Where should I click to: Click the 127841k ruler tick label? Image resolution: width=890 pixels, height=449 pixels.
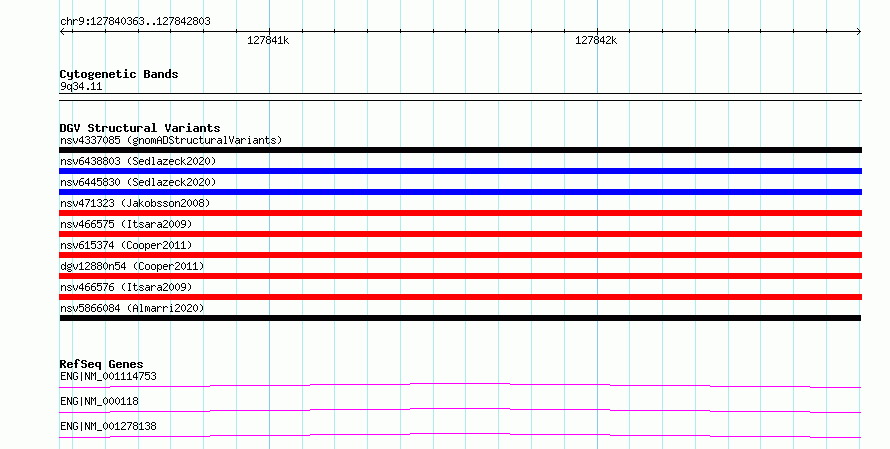tap(268, 40)
